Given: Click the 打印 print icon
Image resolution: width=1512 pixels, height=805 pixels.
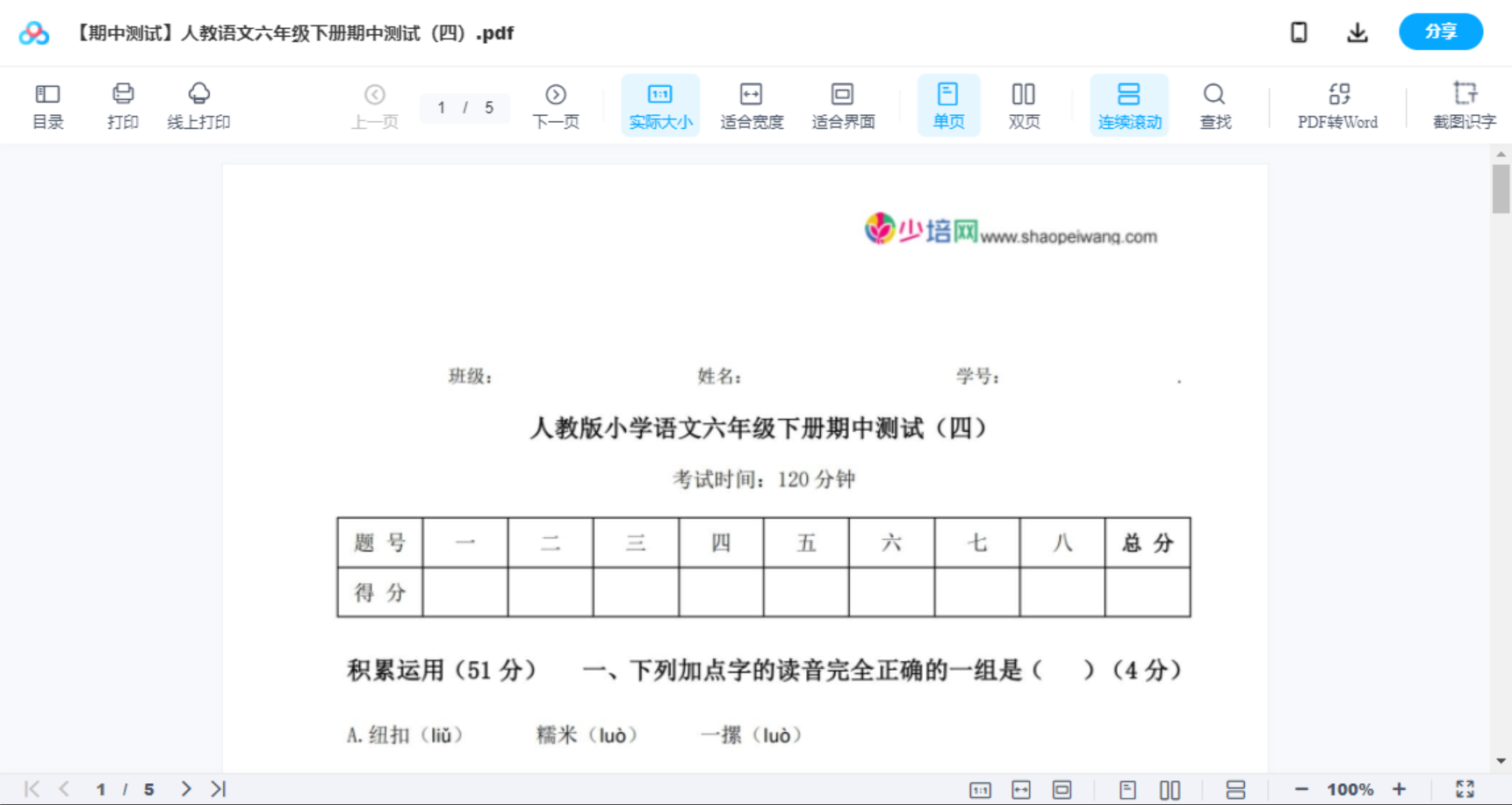Looking at the screenshot, I should point(122,104).
